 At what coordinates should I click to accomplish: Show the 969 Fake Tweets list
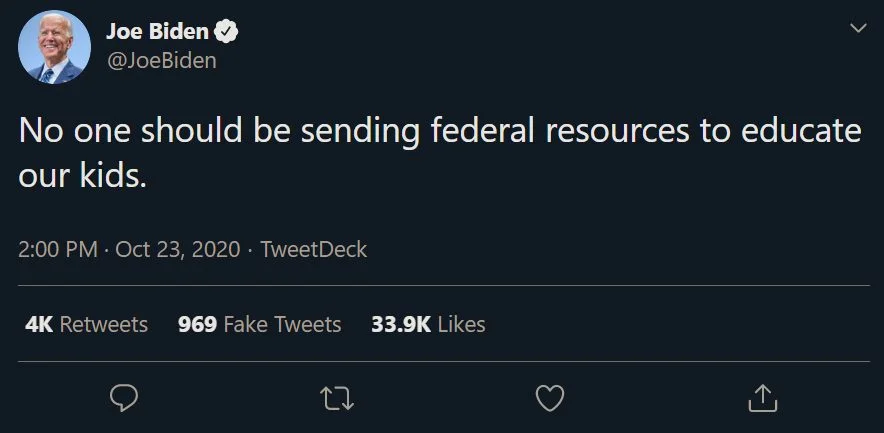click(259, 324)
